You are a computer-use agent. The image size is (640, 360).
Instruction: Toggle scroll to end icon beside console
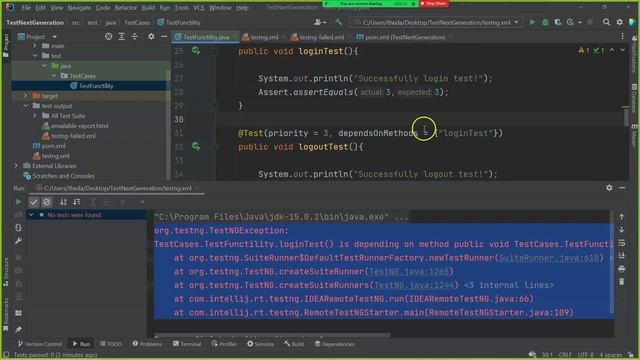pos(622,256)
